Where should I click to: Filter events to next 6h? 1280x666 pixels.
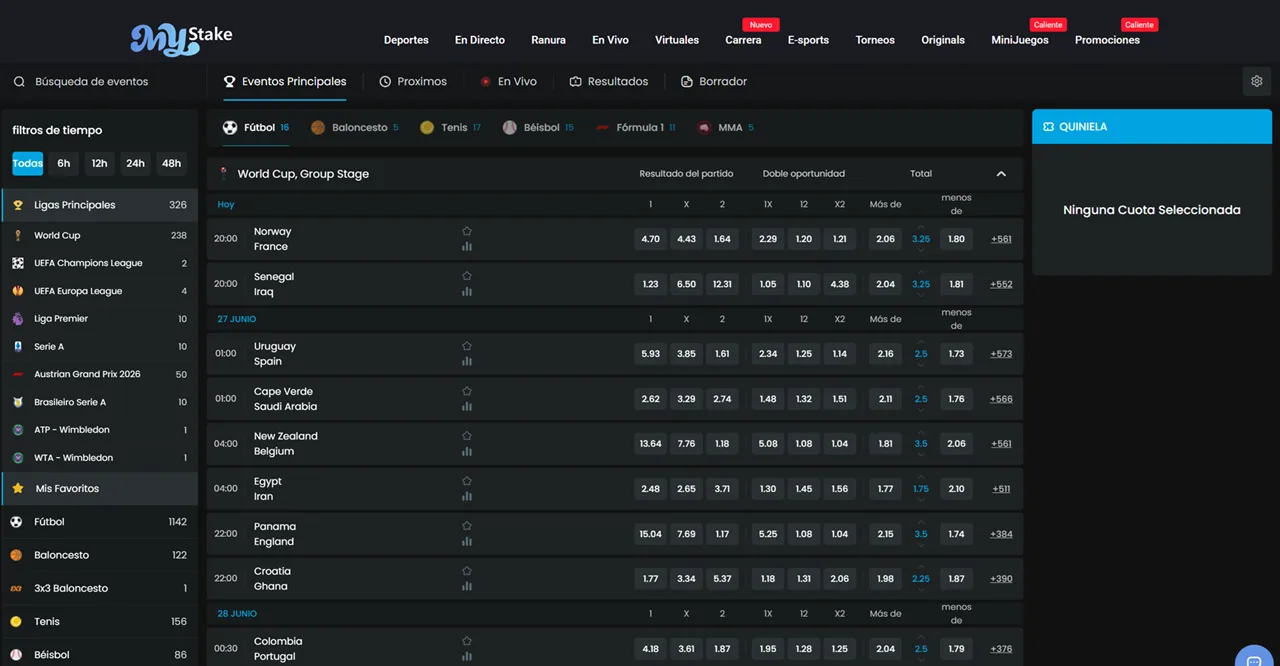click(64, 164)
